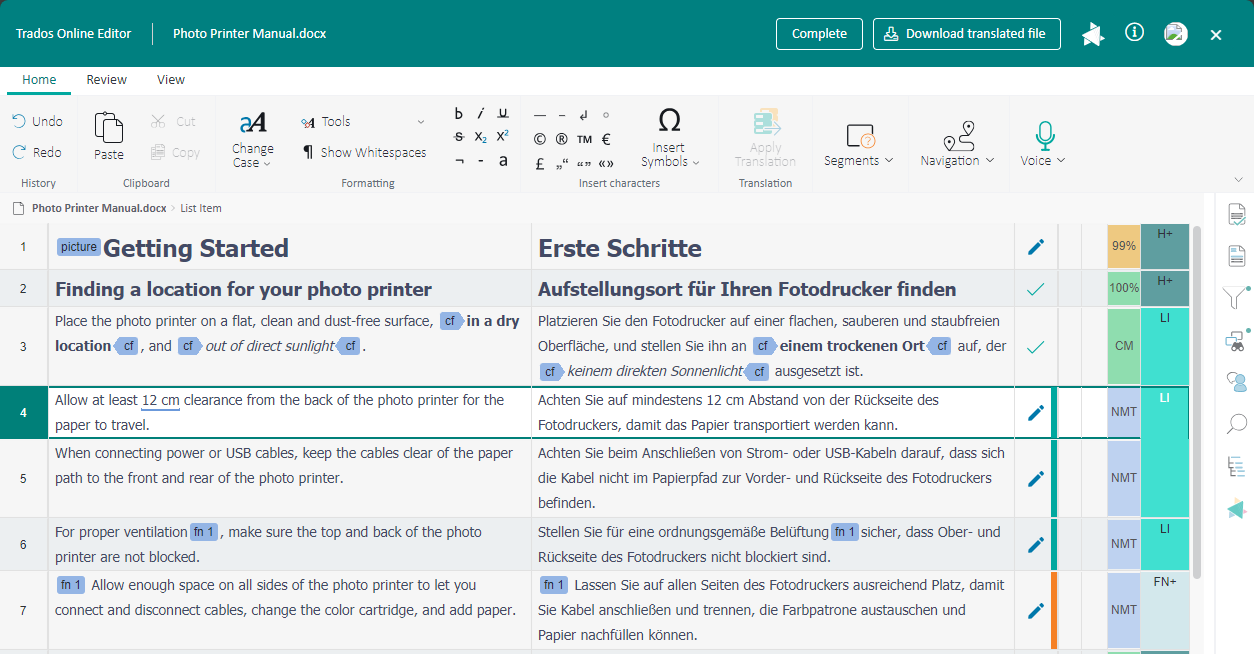1254x654 pixels.
Task: Open the Navigation dropdown menu
Action: click(957, 160)
